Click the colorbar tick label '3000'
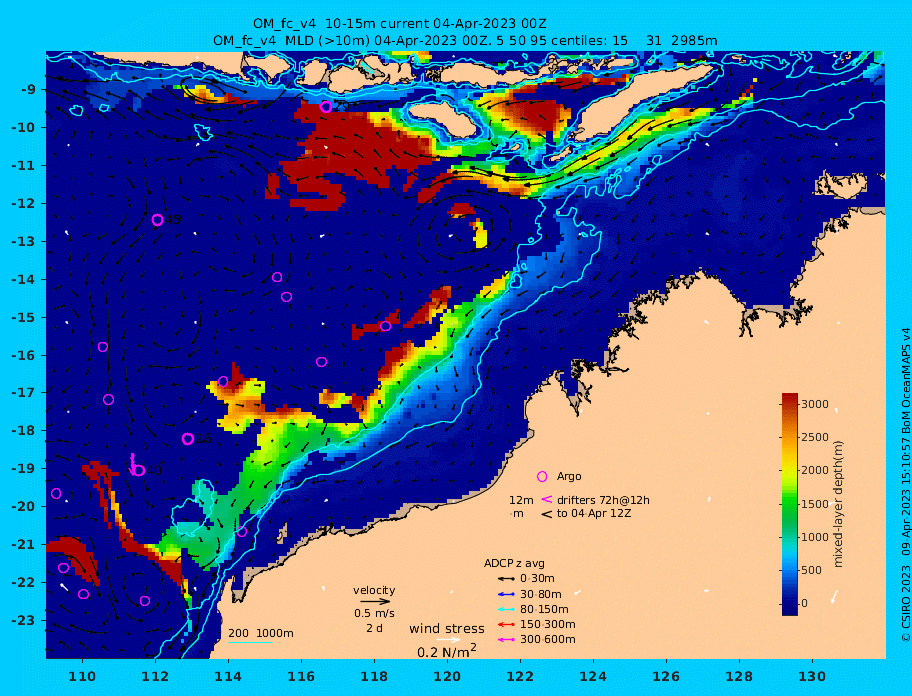912x696 pixels. [815, 404]
